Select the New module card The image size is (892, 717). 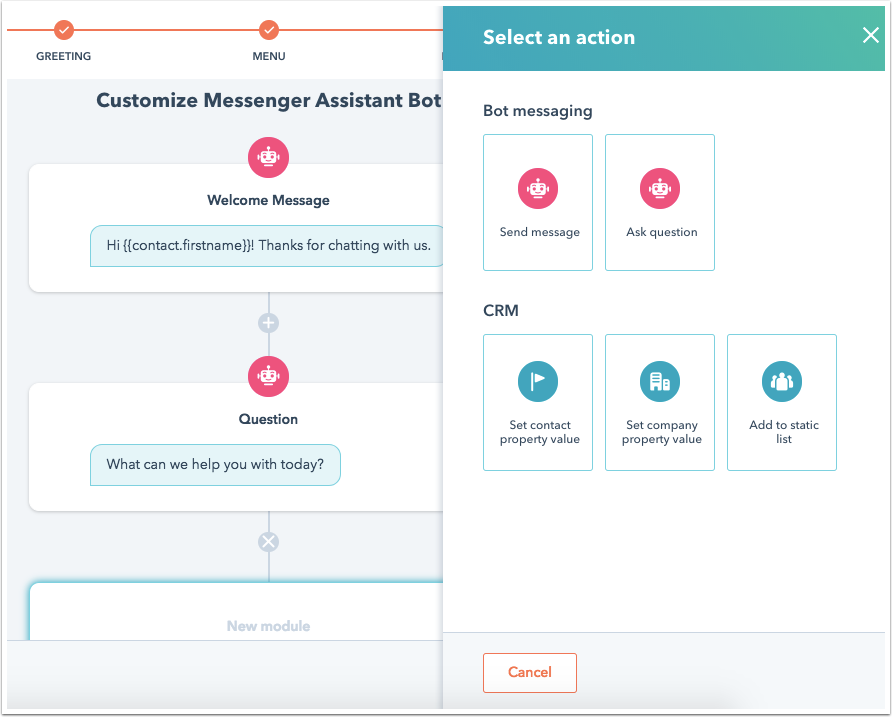coord(236,612)
